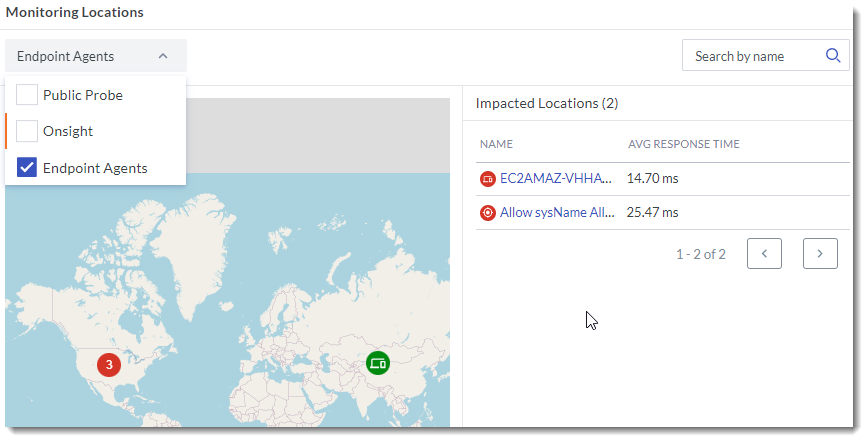
Task: Sort by the NAME column header
Action: 496,144
